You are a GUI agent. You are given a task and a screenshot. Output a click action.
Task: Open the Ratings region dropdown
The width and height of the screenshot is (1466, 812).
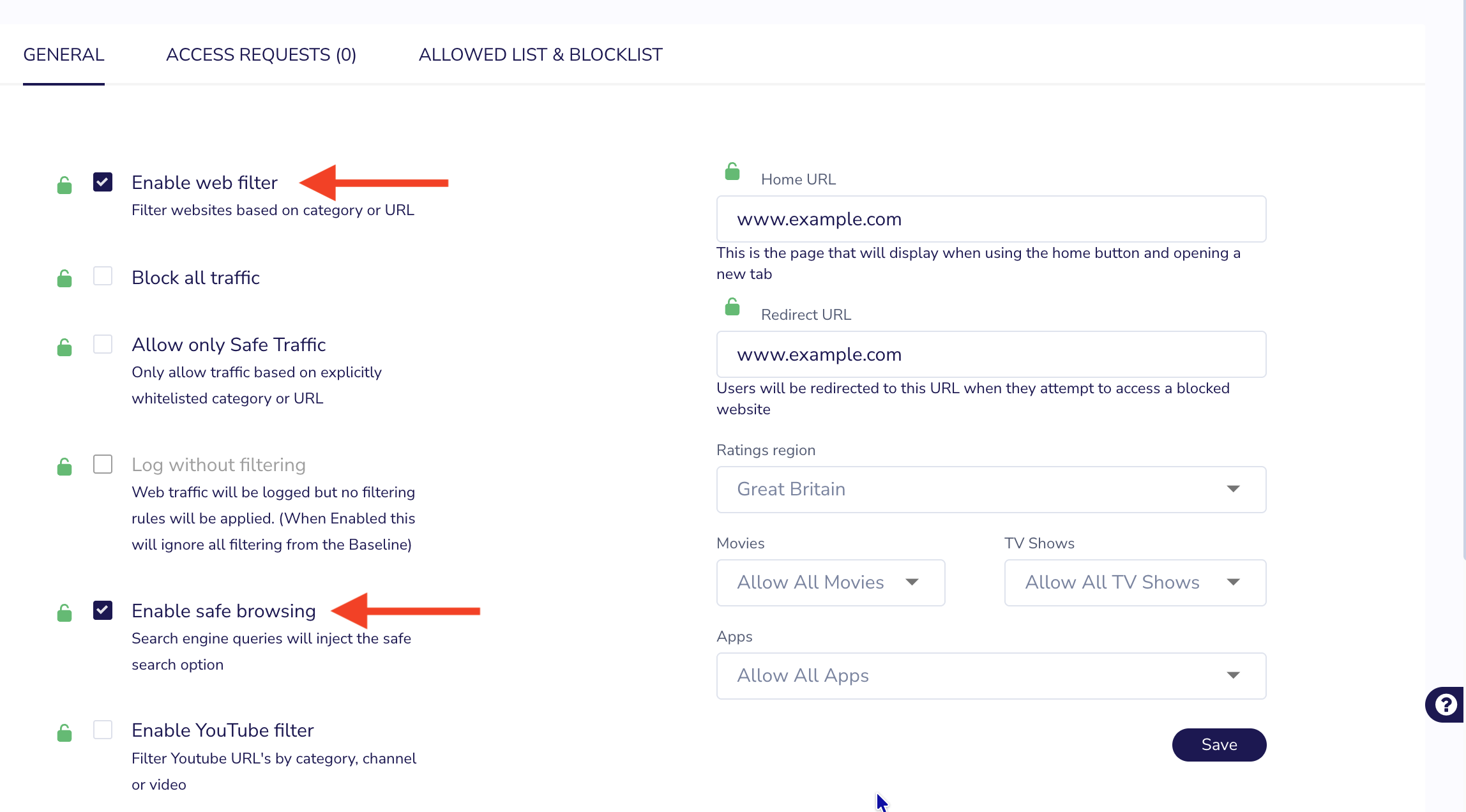pyautogui.click(x=991, y=490)
